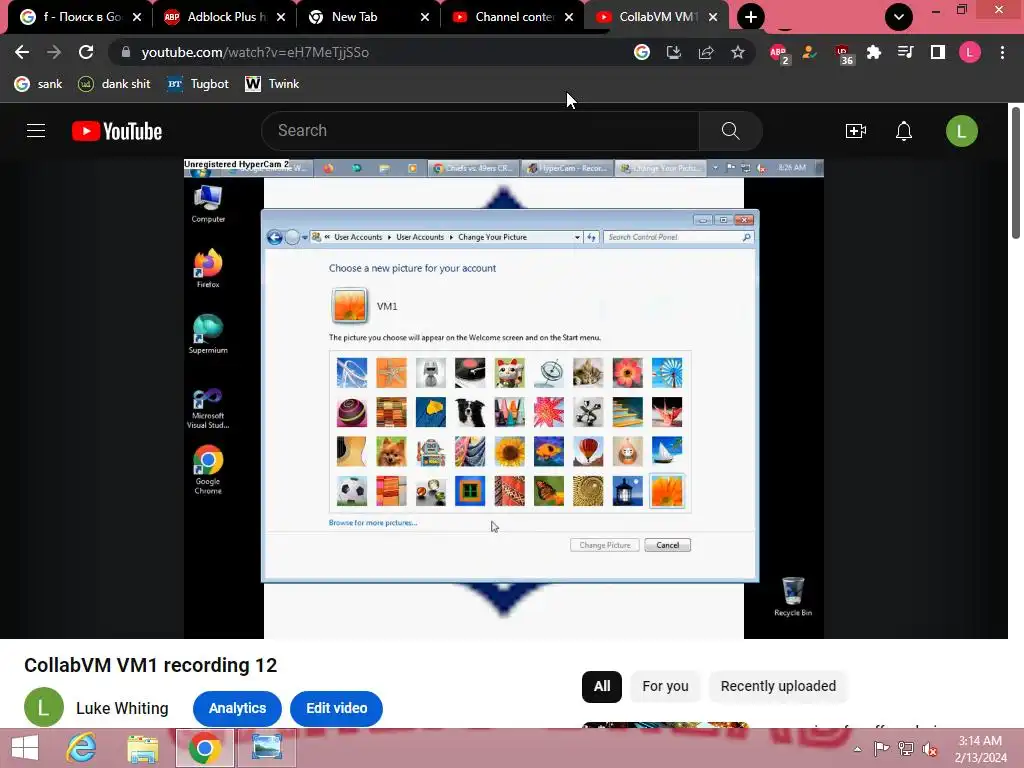Open the Action Center flag tray icon

[x=881, y=749]
